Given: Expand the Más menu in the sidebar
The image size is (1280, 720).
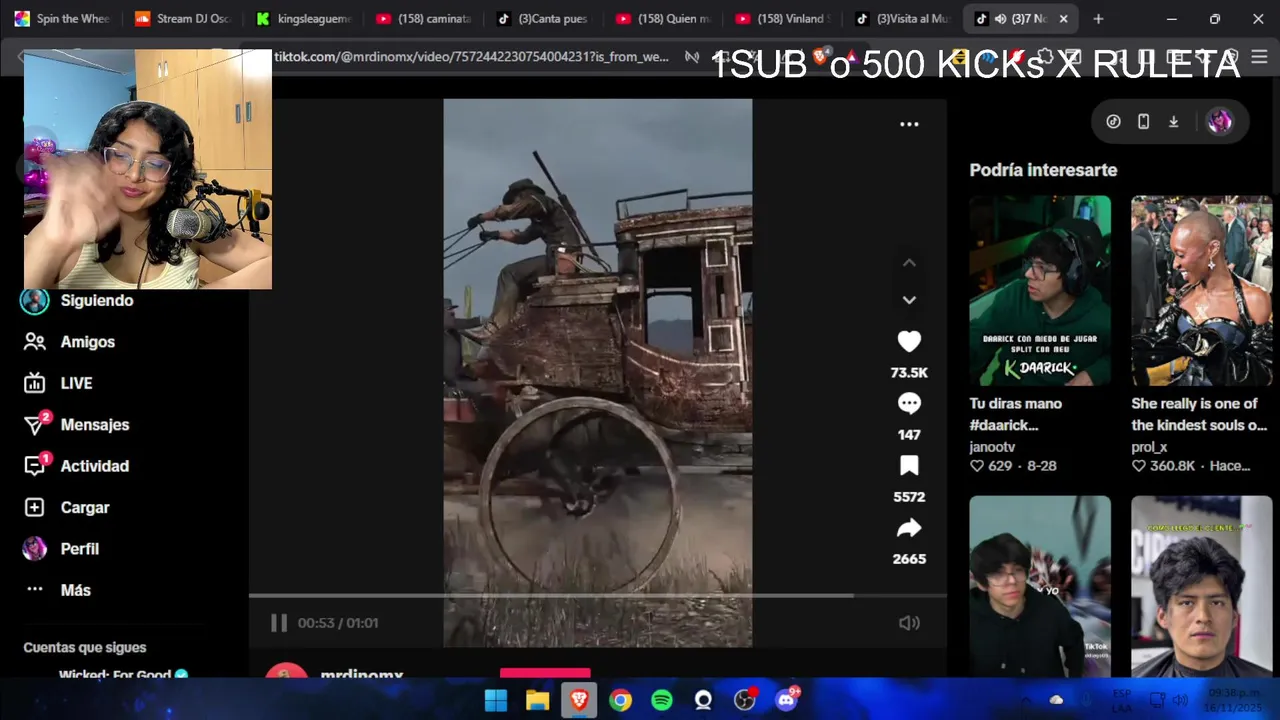Looking at the screenshot, I should (x=76, y=590).
